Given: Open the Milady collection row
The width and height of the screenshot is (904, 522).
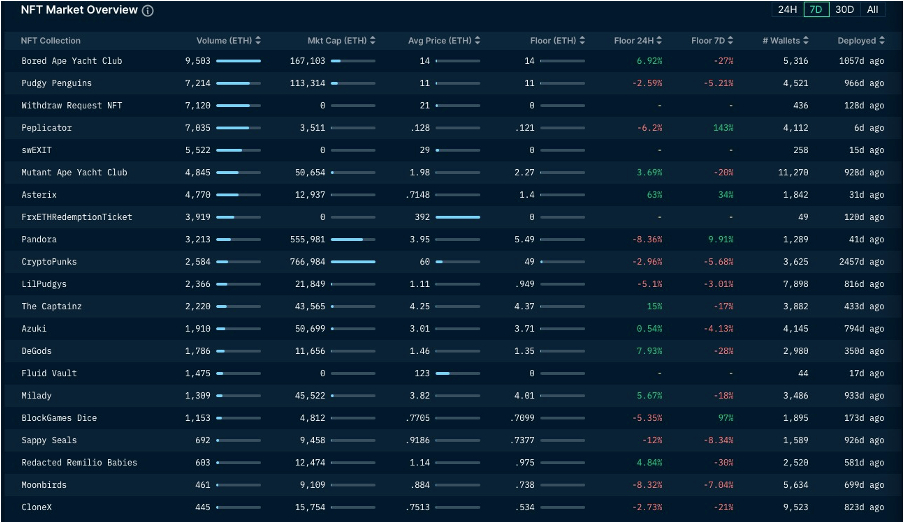Looking at the screenshot, I should click(36, 396).
